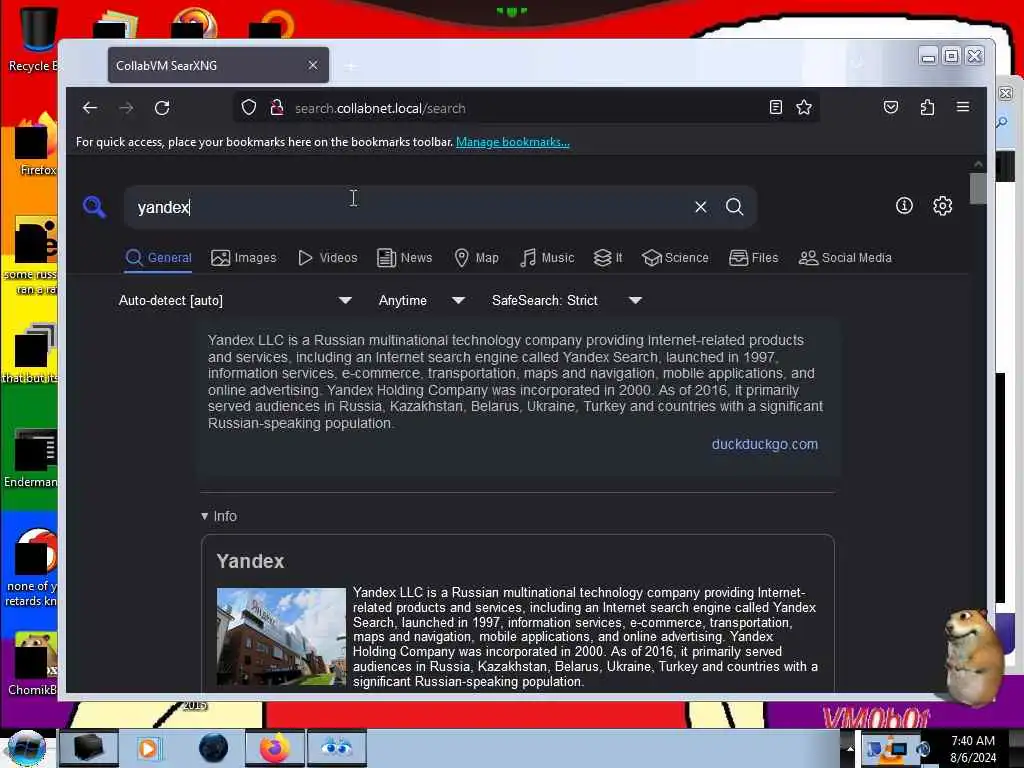The width and height of the screenshot is (1024, 768).
Task: Clear the search query with the X
Action: pyautogui.click(x=701, y=207)
